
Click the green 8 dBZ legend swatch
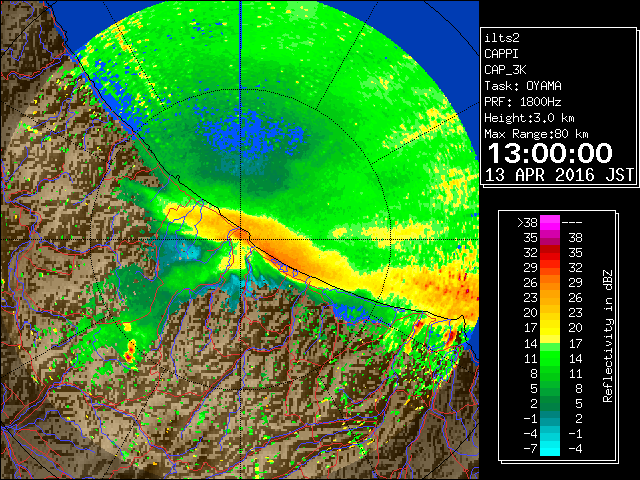coord(550,373)
